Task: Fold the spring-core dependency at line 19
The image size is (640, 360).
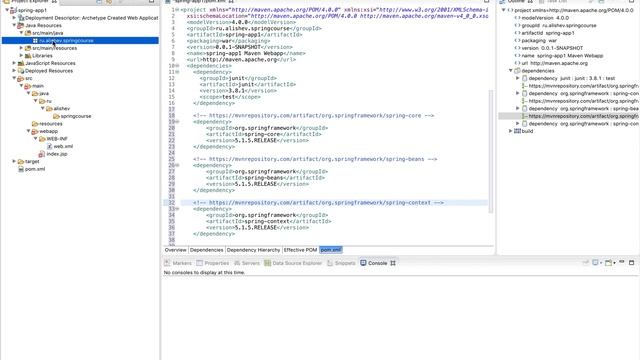Action: [x=177, y=122]
